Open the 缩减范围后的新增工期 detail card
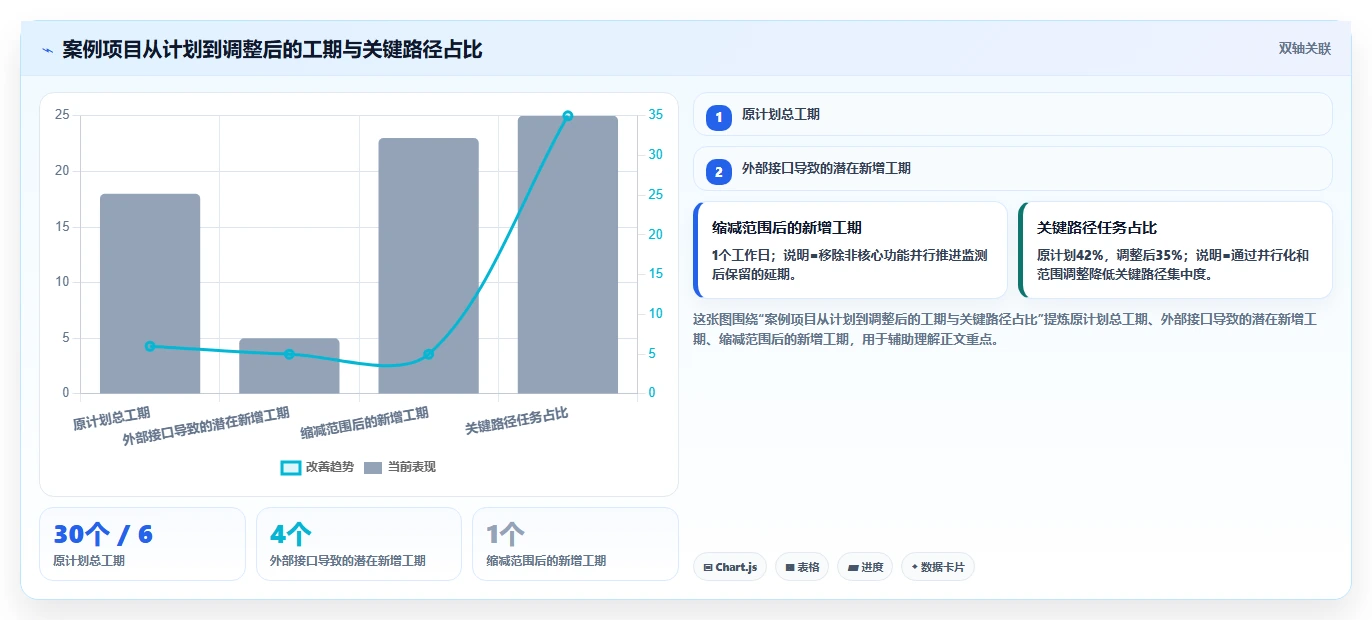 [850, 250]
